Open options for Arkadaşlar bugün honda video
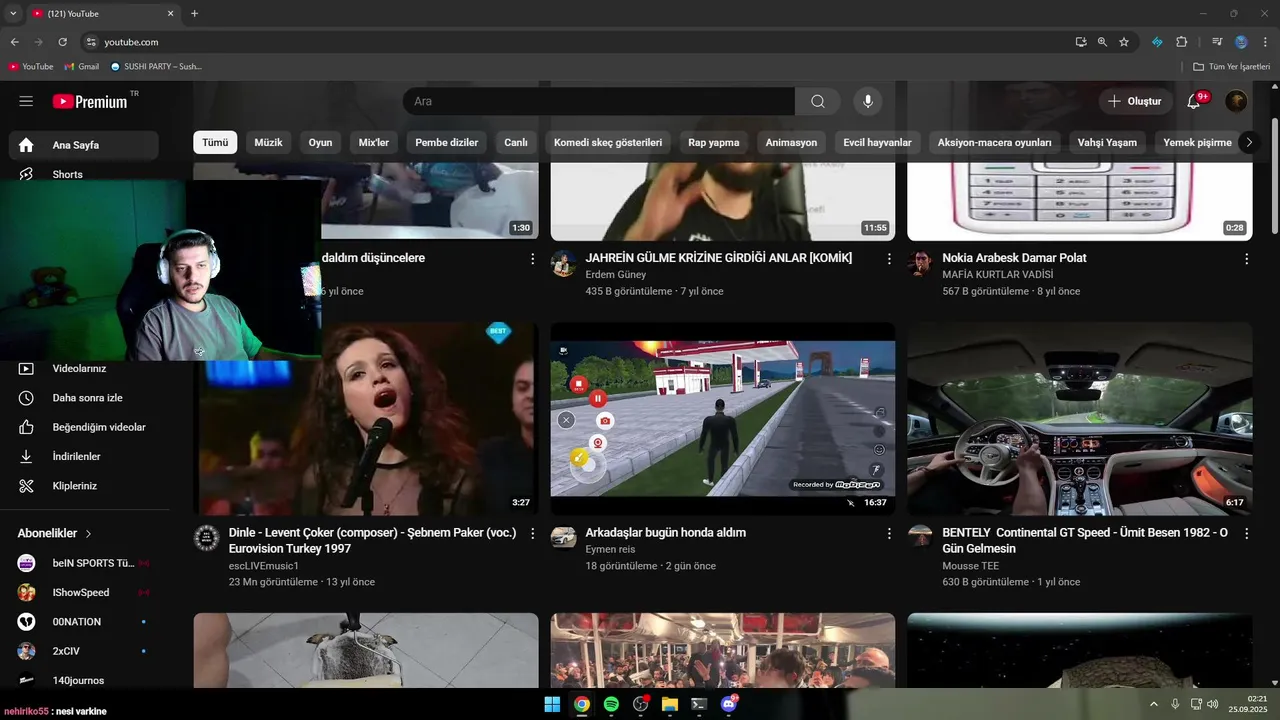 (889, 534)
